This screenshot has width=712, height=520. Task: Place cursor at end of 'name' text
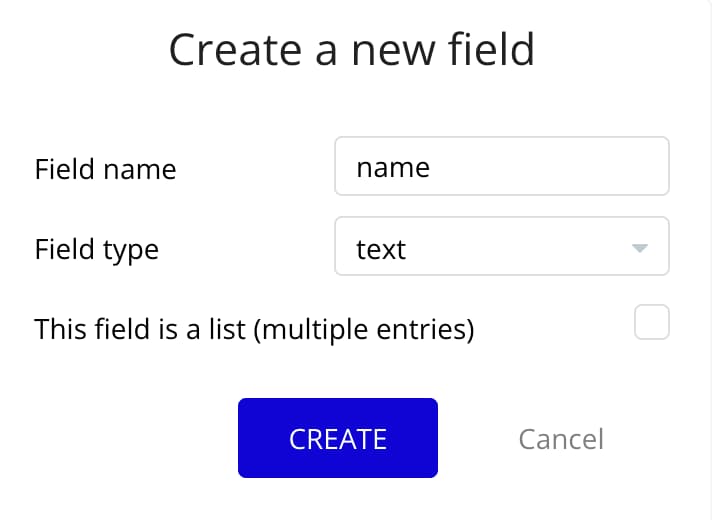point(431,168)
